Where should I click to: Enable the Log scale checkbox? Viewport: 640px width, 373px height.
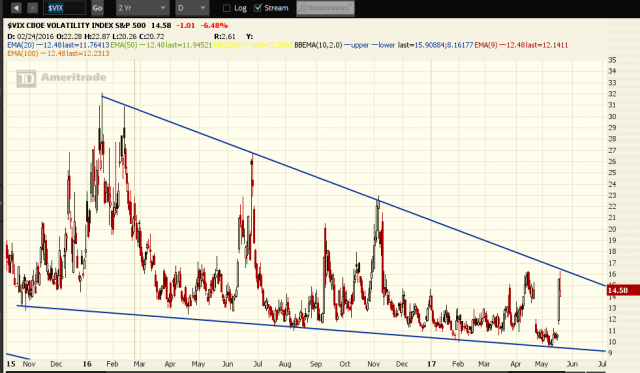point(227,8)
